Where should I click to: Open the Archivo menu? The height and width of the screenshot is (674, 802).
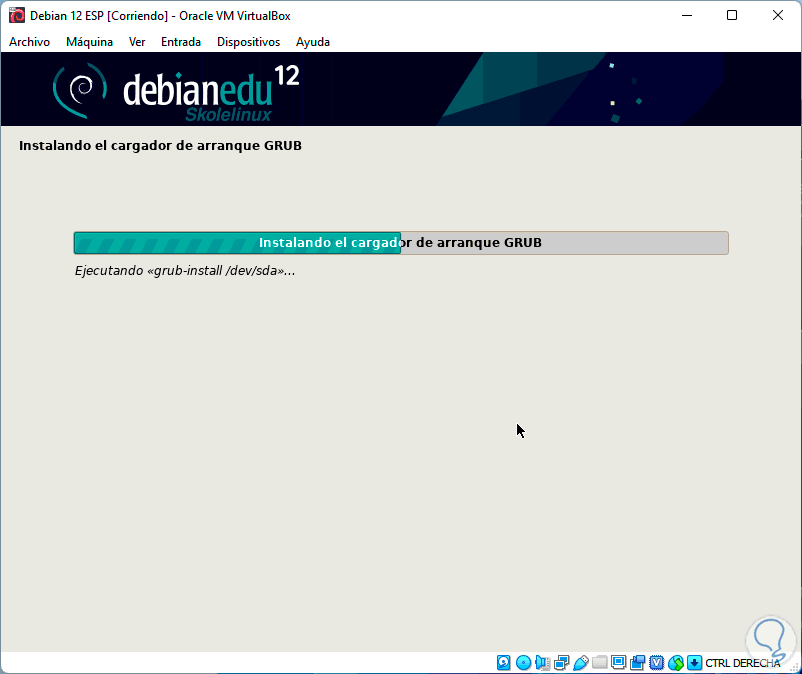coord(29,42)
